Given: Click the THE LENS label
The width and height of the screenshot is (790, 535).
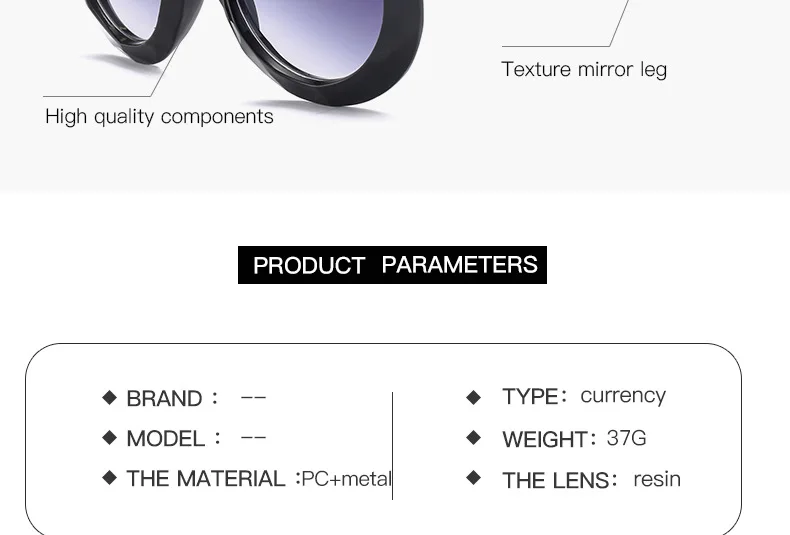Looking at the screenshot, I should (x=556, y=480).
